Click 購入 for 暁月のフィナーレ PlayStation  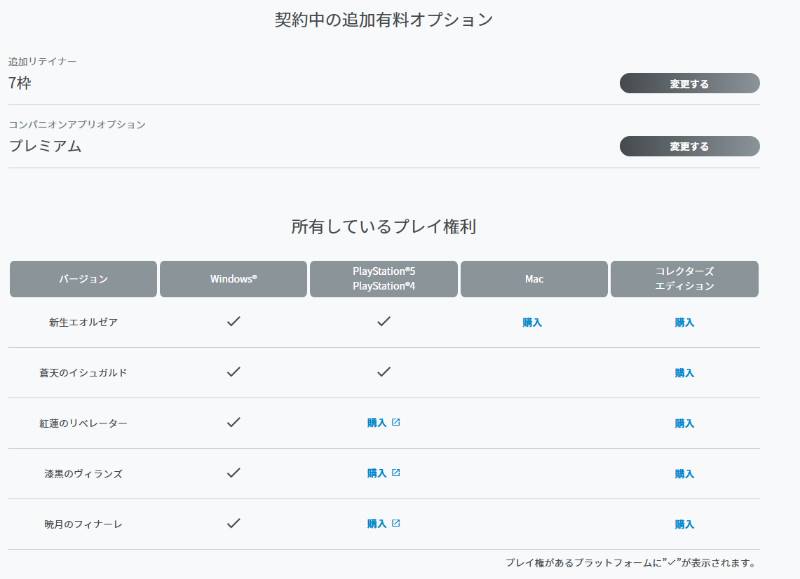tap(377, 524)
